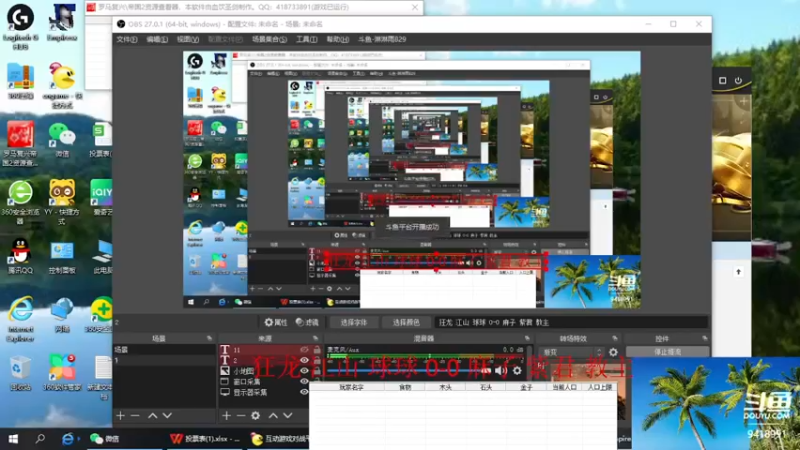800x450 pixels.
Task: Click the square window icon in right side window
Action: point(722,81)
